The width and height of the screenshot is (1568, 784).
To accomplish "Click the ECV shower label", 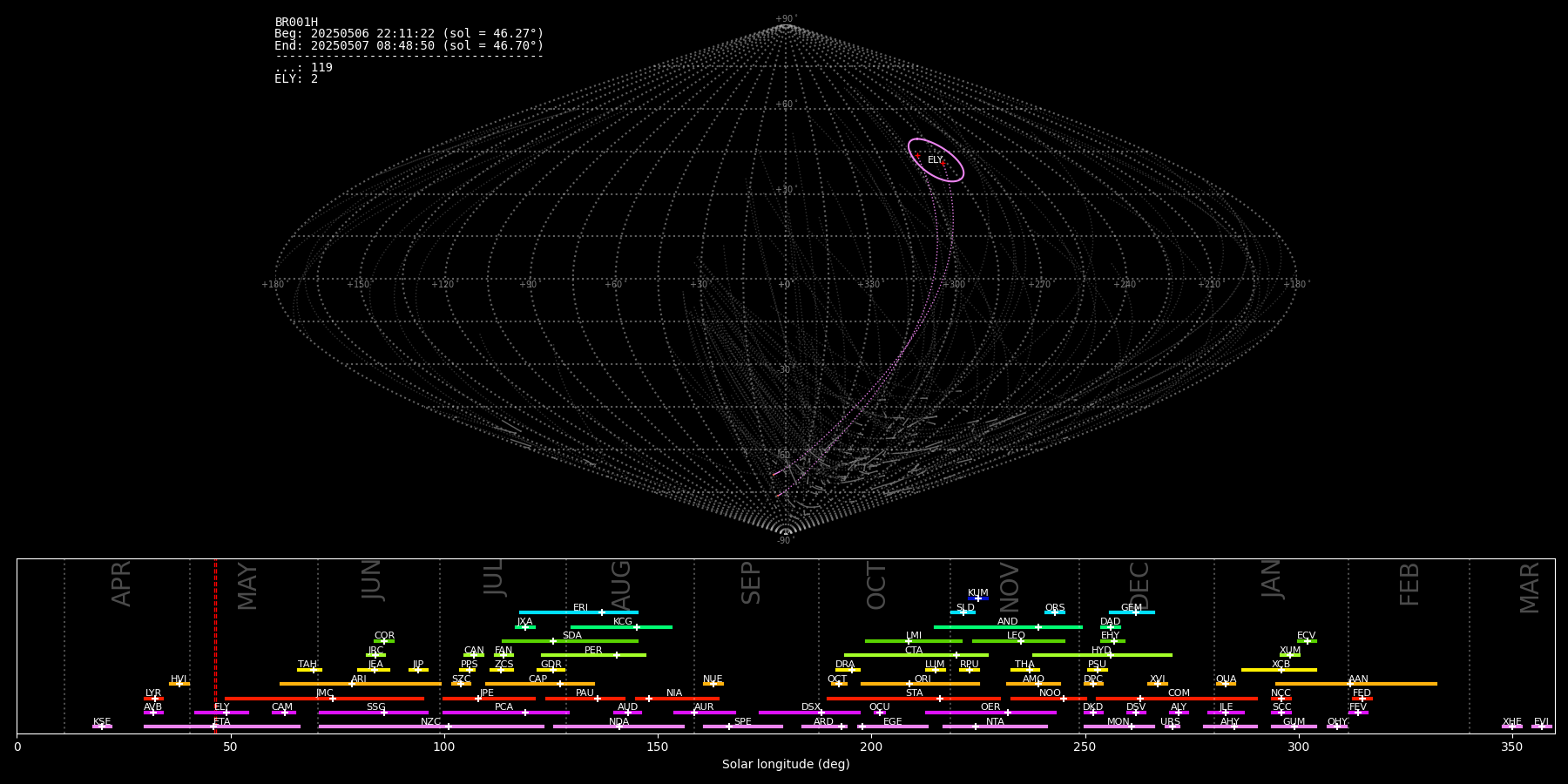I will [1306, 635].
